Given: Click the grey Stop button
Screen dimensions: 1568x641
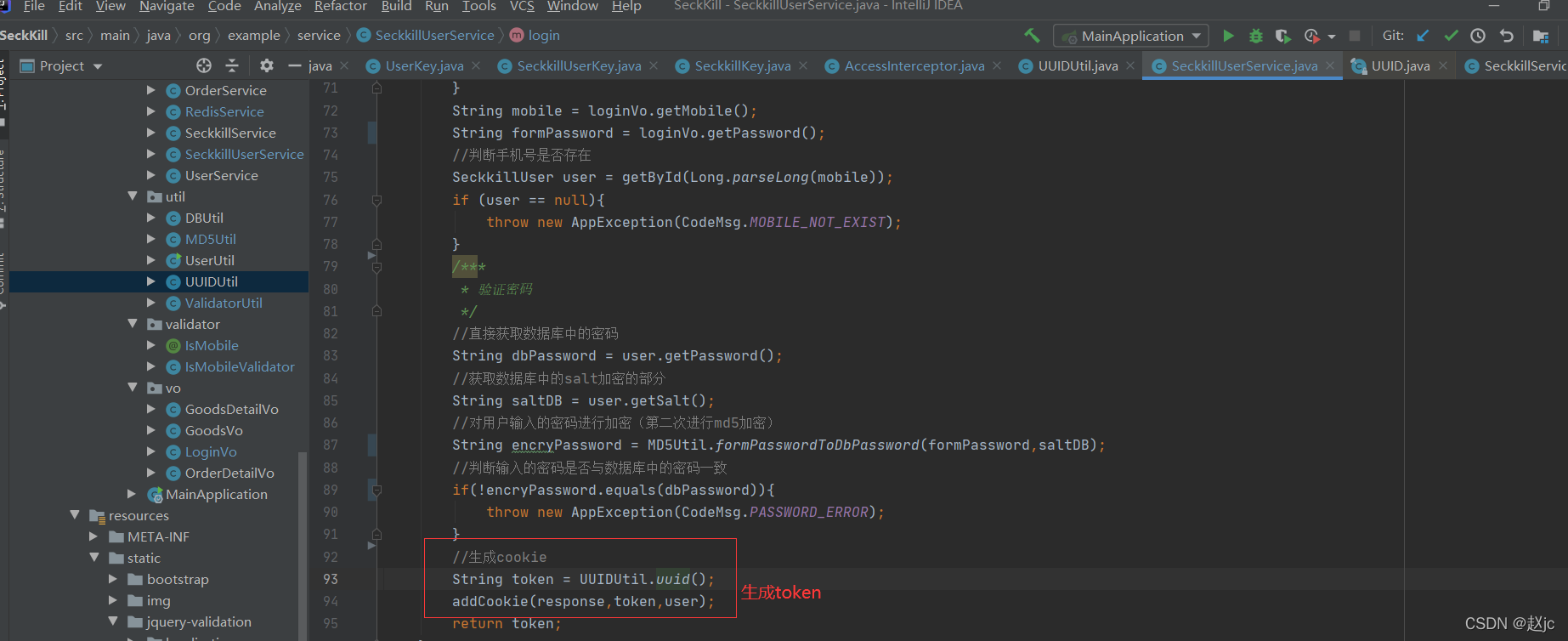Looking at the screenshot, I should [1355, 36].
